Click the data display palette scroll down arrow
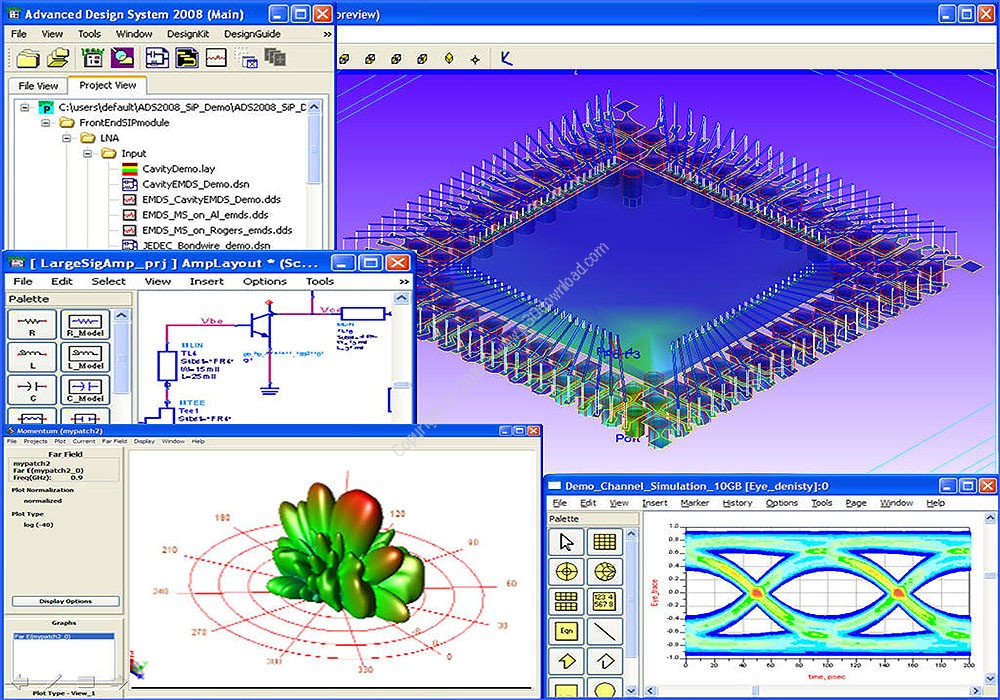This screenshot has width=1000, height=700. point(631,690)
